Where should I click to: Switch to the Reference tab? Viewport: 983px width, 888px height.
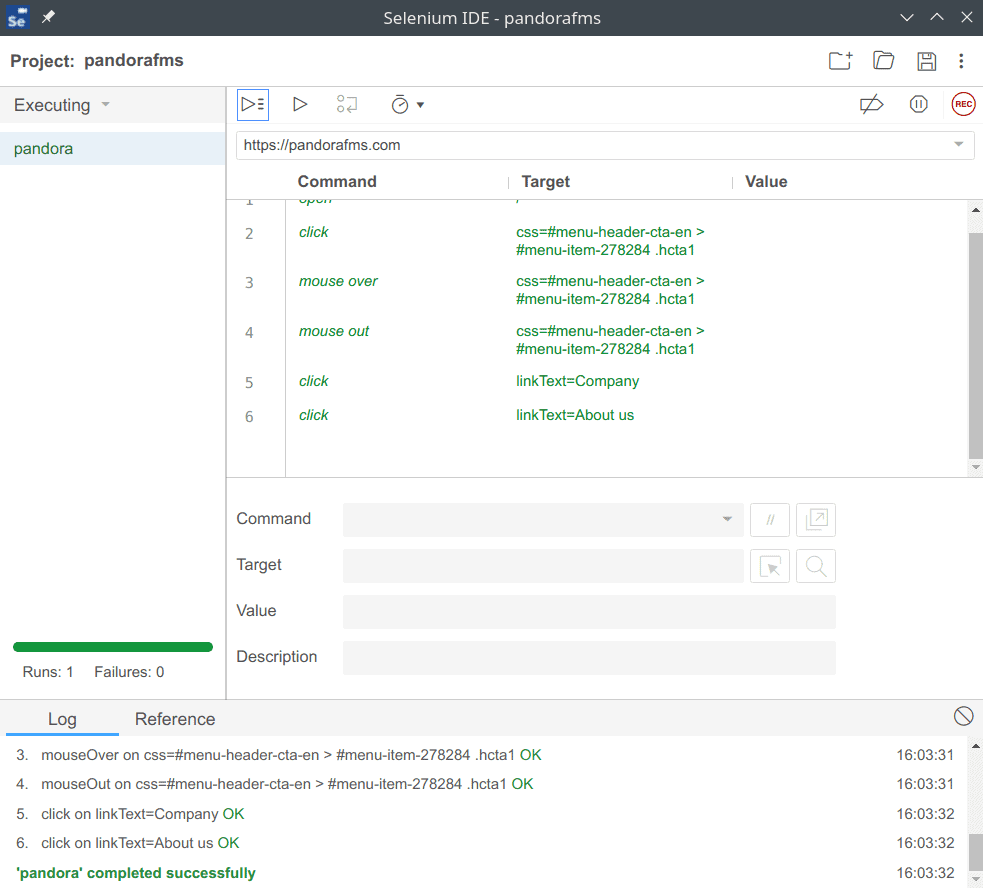pos(175,719)
